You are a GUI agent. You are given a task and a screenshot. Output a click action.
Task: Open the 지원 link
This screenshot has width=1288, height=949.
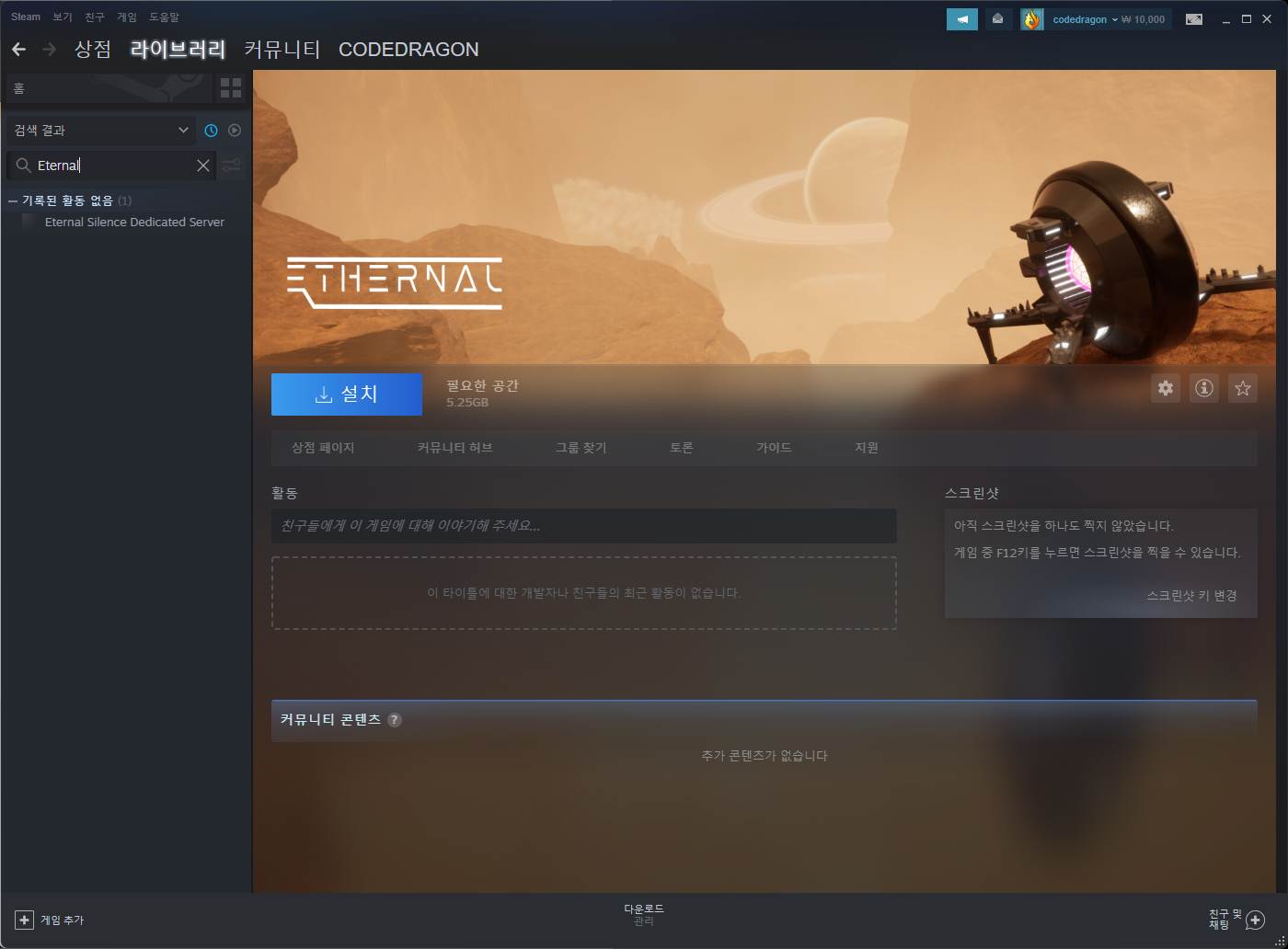pyautogui.click(x=867, y=448)
